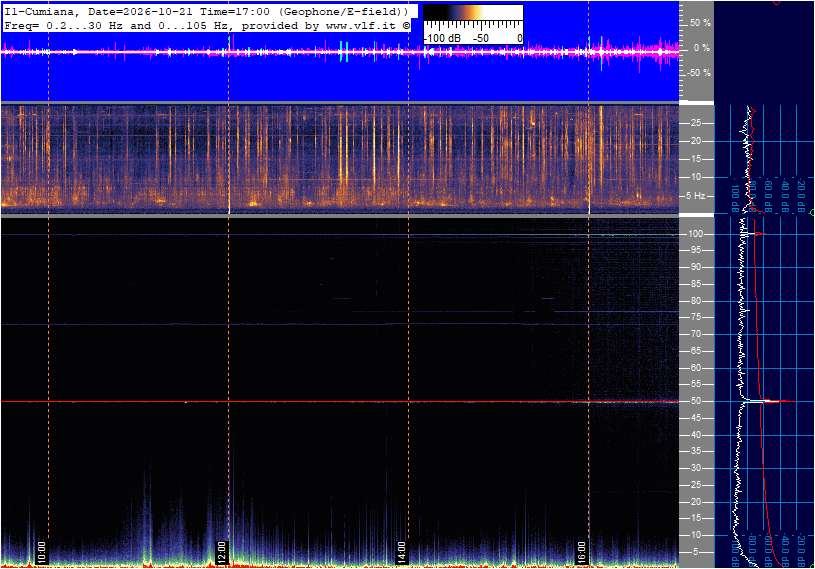Screen dimensions: 815x569
Task: Click the red 50 Hz line in the E-field spectrogram
Action: 340,402
